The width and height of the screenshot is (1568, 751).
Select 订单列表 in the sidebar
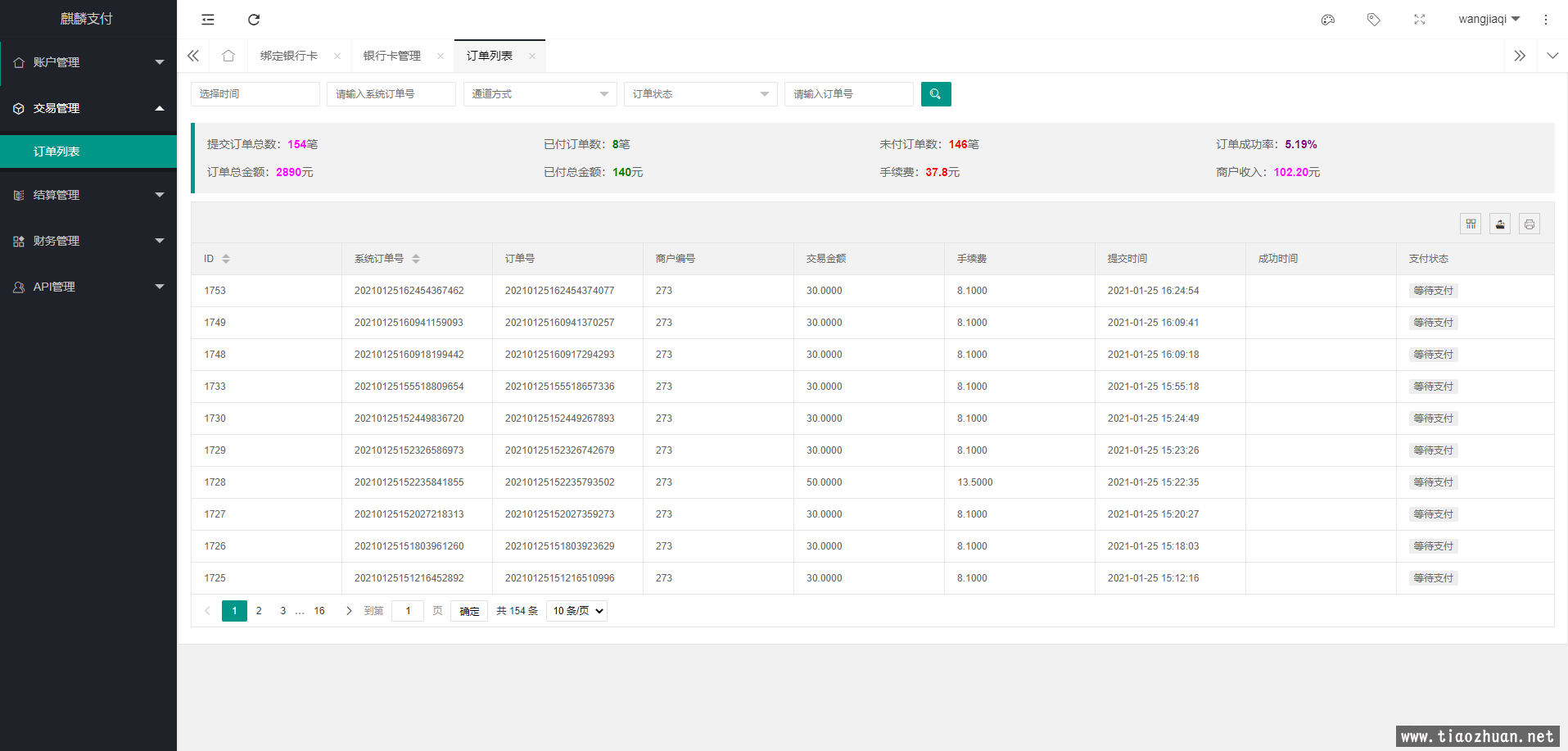[88, 152]
